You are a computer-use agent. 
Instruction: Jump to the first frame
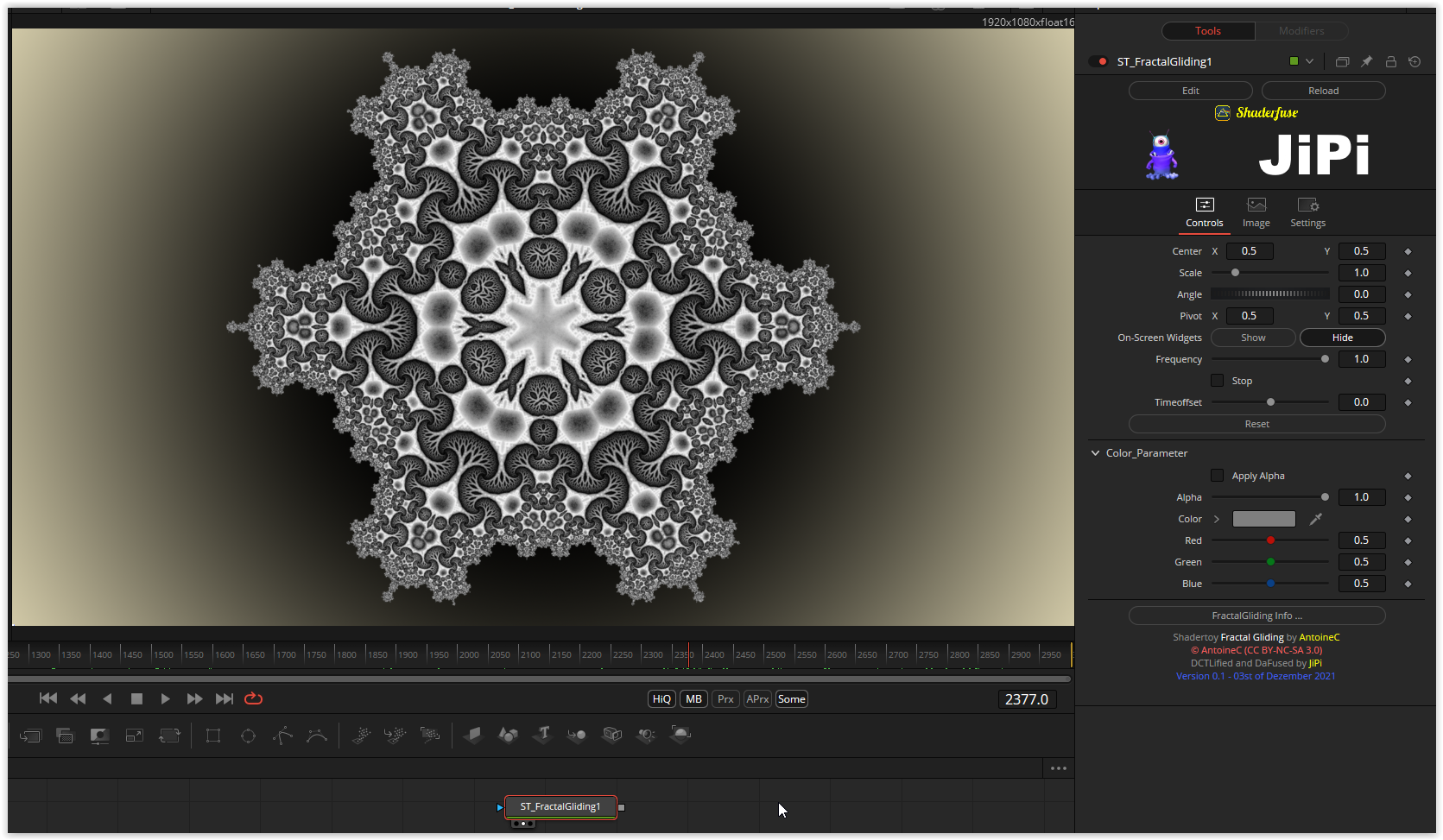(x=48, y=698)
